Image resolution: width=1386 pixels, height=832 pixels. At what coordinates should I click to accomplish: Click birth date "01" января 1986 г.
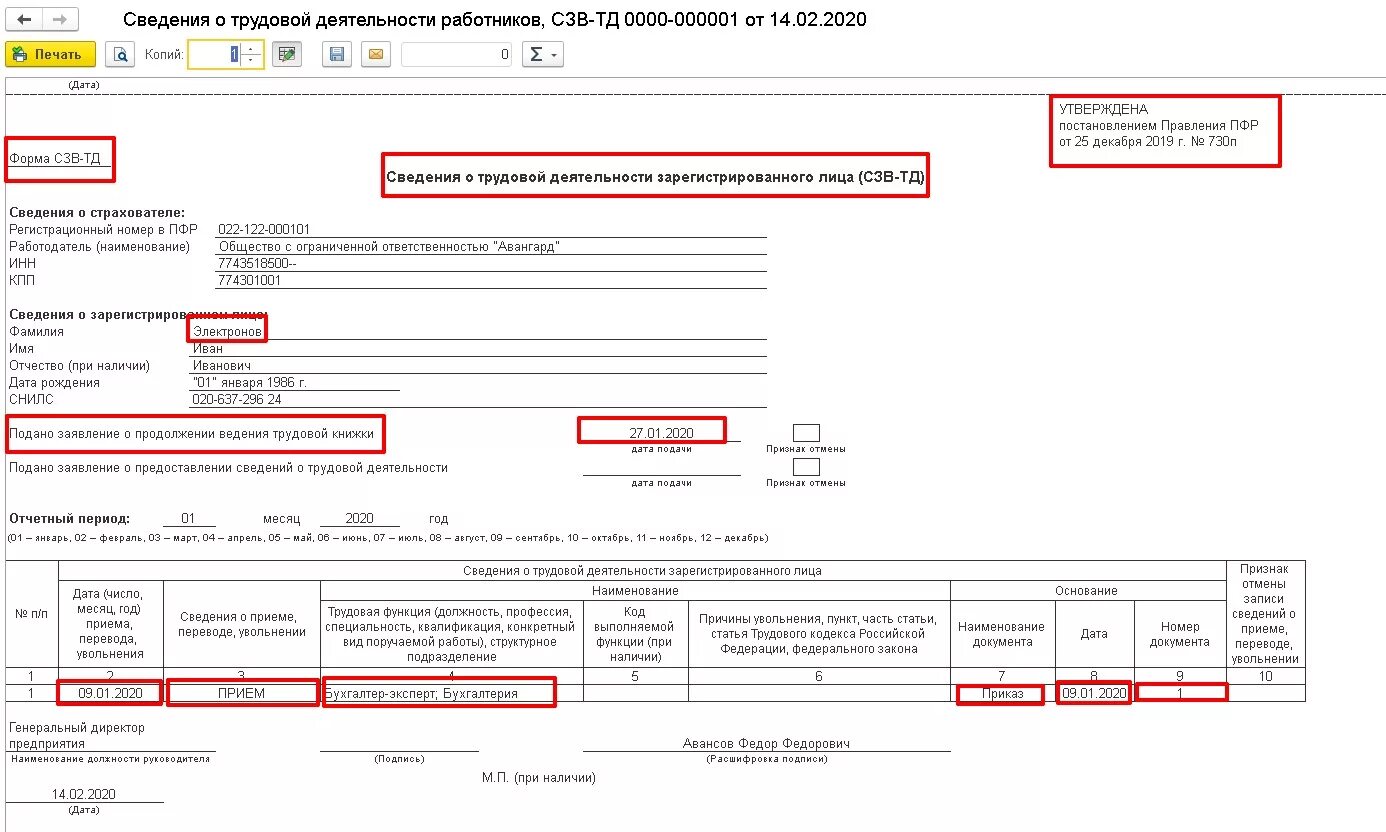(x=250, y=382)
